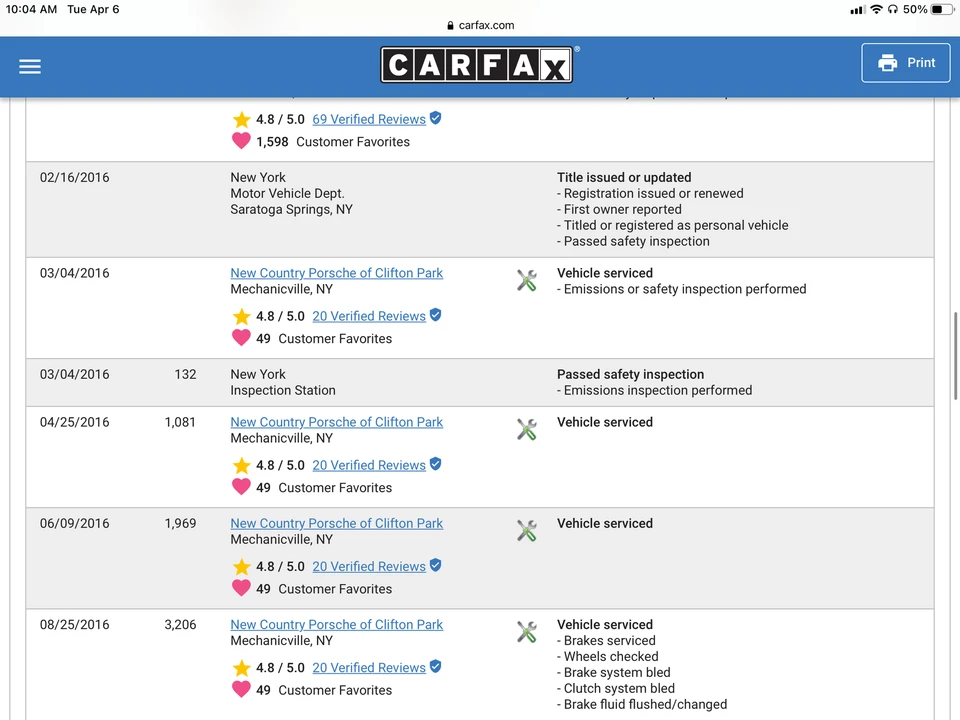The height and width of the screenshot is (720, 960).
Task: Open the 69 Verified Reviews link
Action: tap(369, 119)
